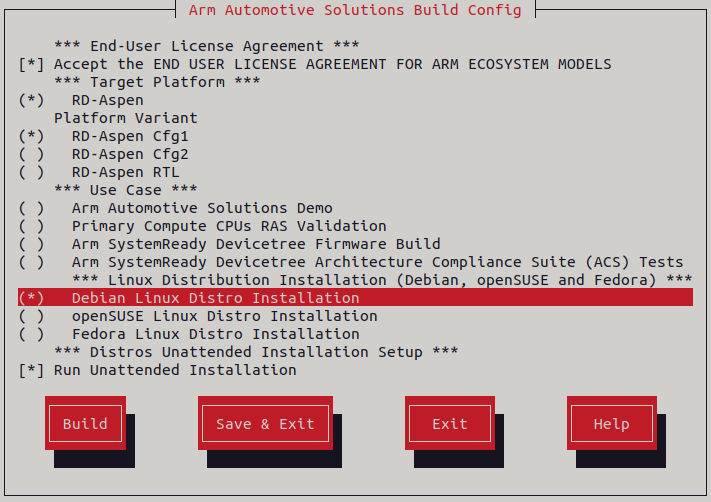The width and height of the screenshot is (711, 502).
Task: Click the Distros Unattended Installation Setup heading
Action: 256,352
